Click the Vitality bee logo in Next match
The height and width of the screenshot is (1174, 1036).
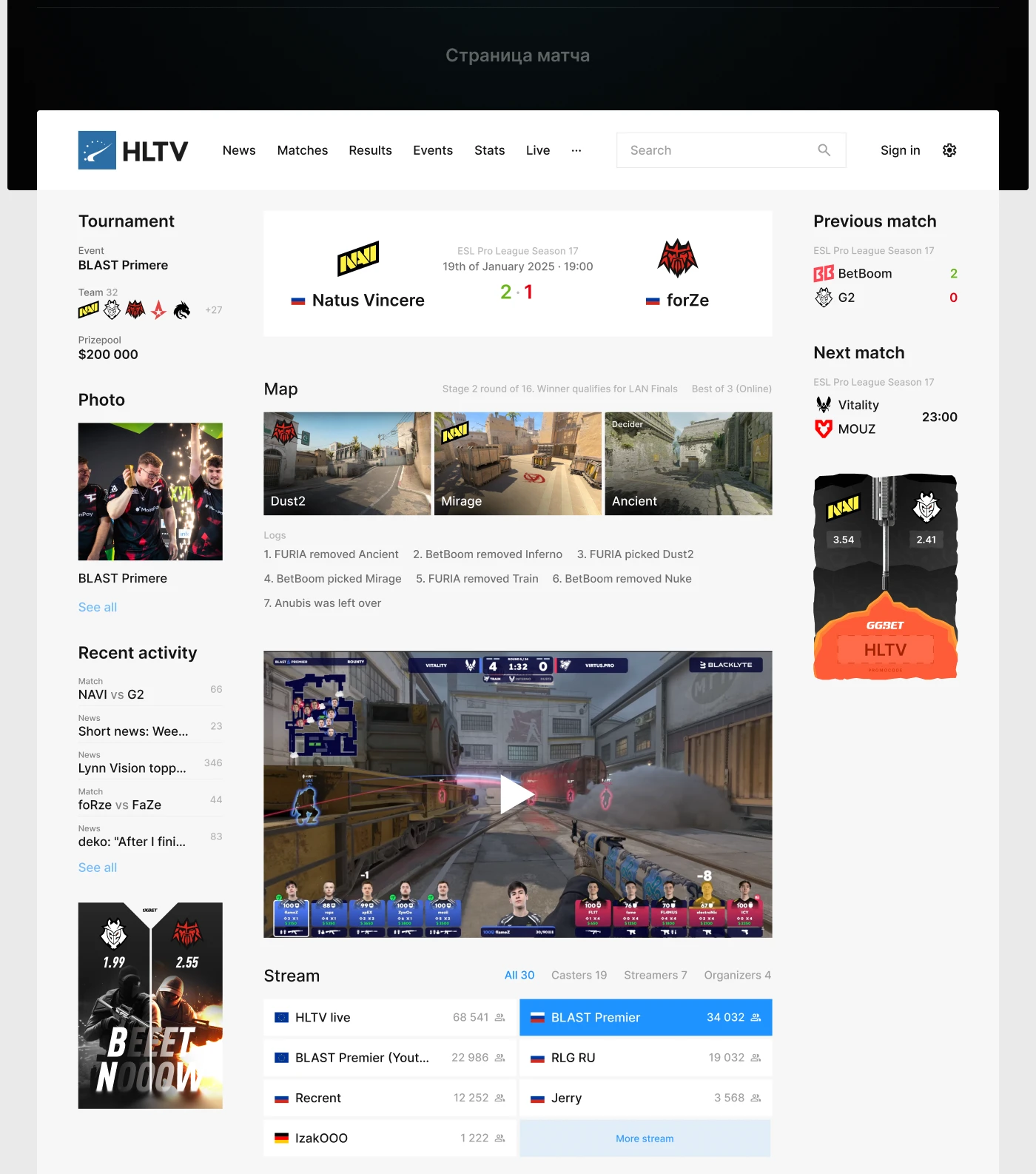(x=824, y=405)
